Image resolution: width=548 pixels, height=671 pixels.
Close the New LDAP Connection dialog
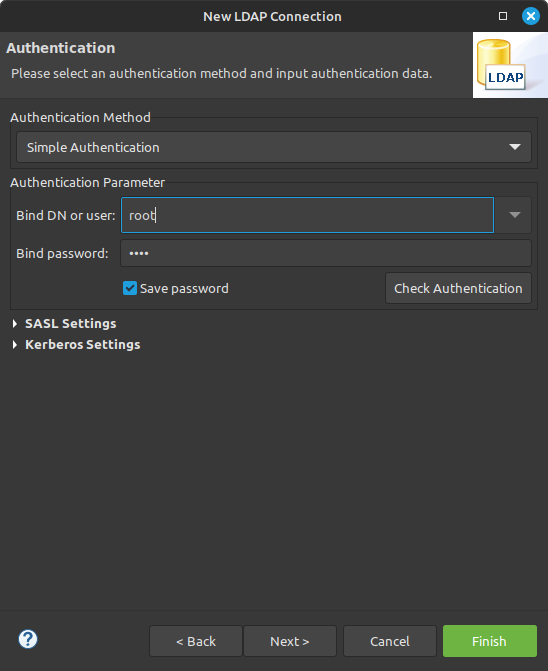530,16
